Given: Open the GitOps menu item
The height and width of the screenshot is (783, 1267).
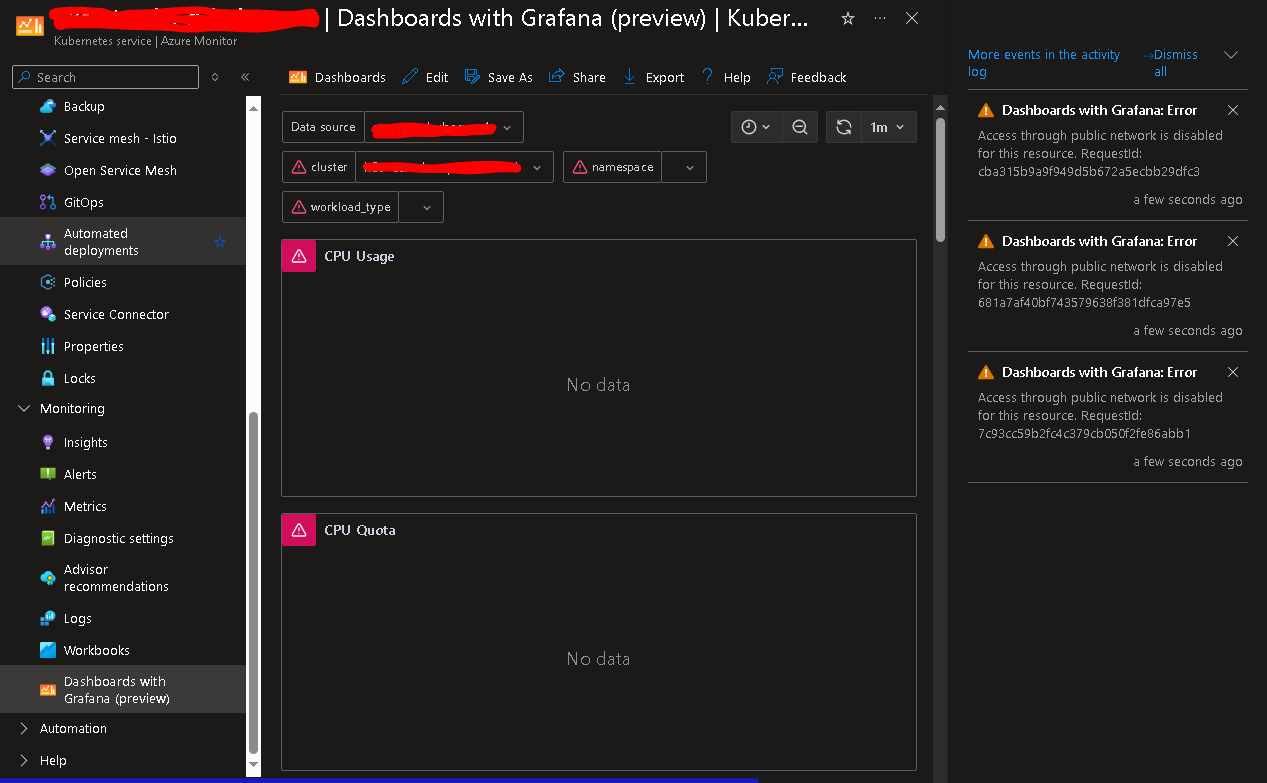Looking at the screenshot, I should [84, 202].
